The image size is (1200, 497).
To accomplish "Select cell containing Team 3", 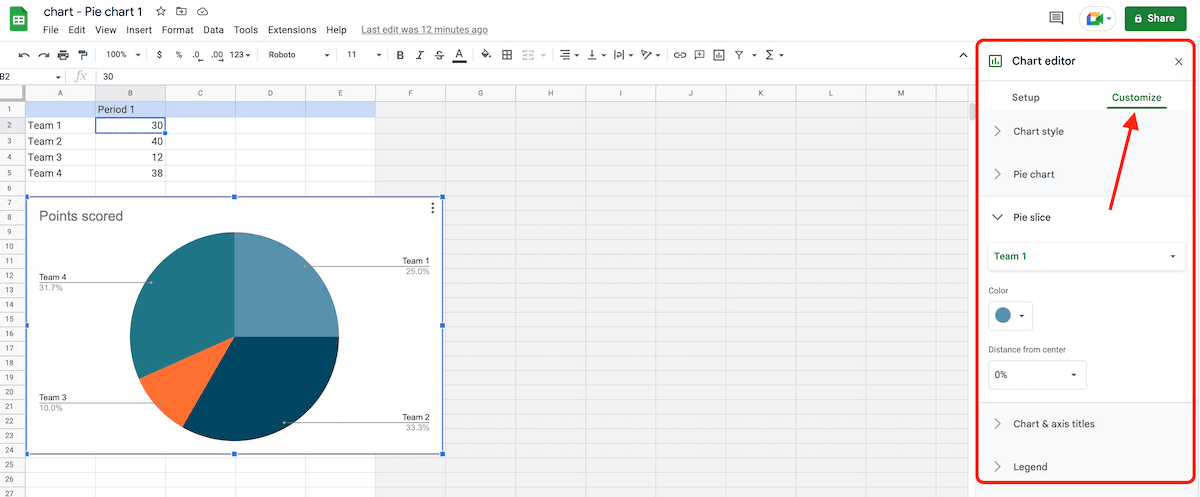I will [x=60, y=157].
